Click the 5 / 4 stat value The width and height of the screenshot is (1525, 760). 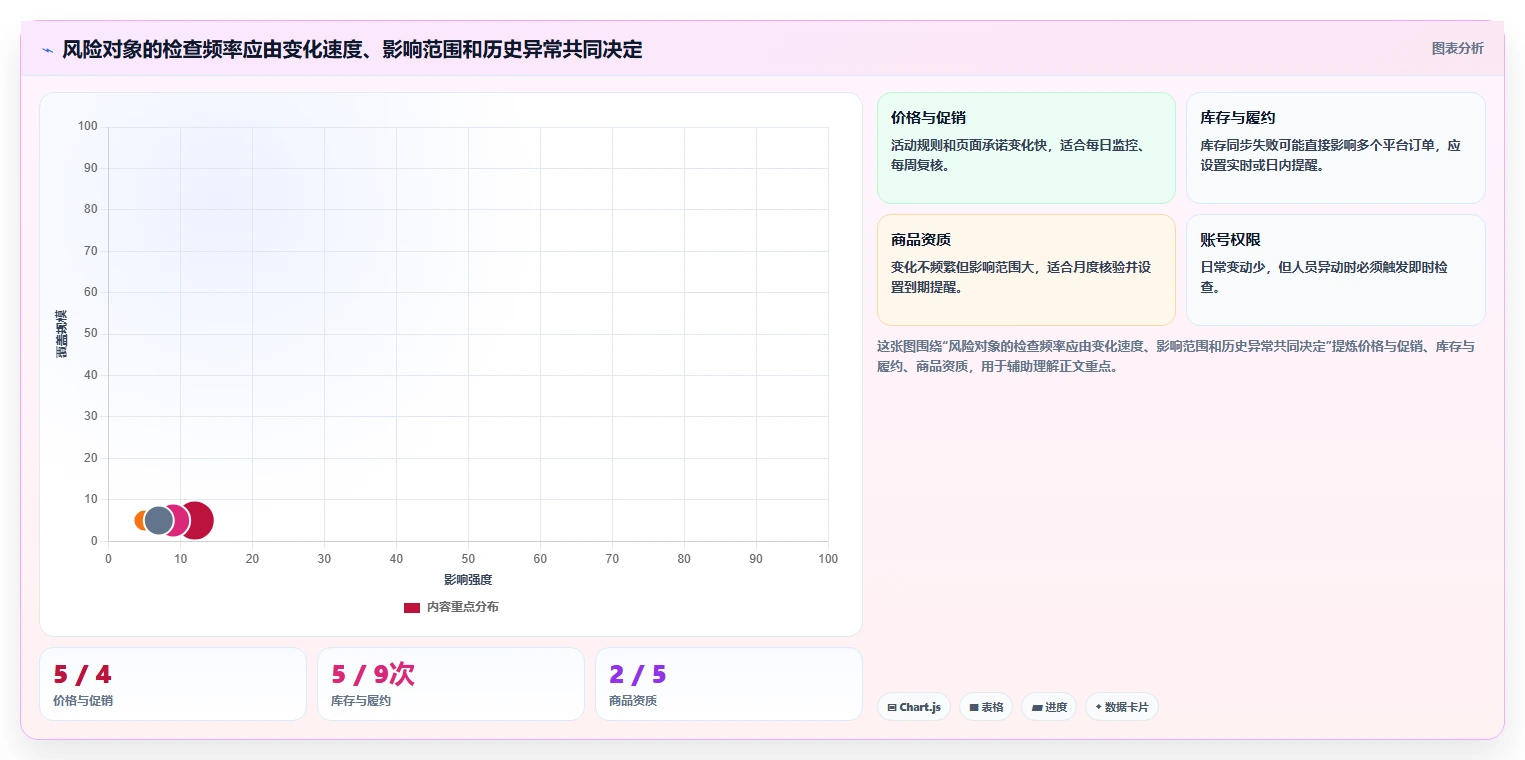click(82, 675)
